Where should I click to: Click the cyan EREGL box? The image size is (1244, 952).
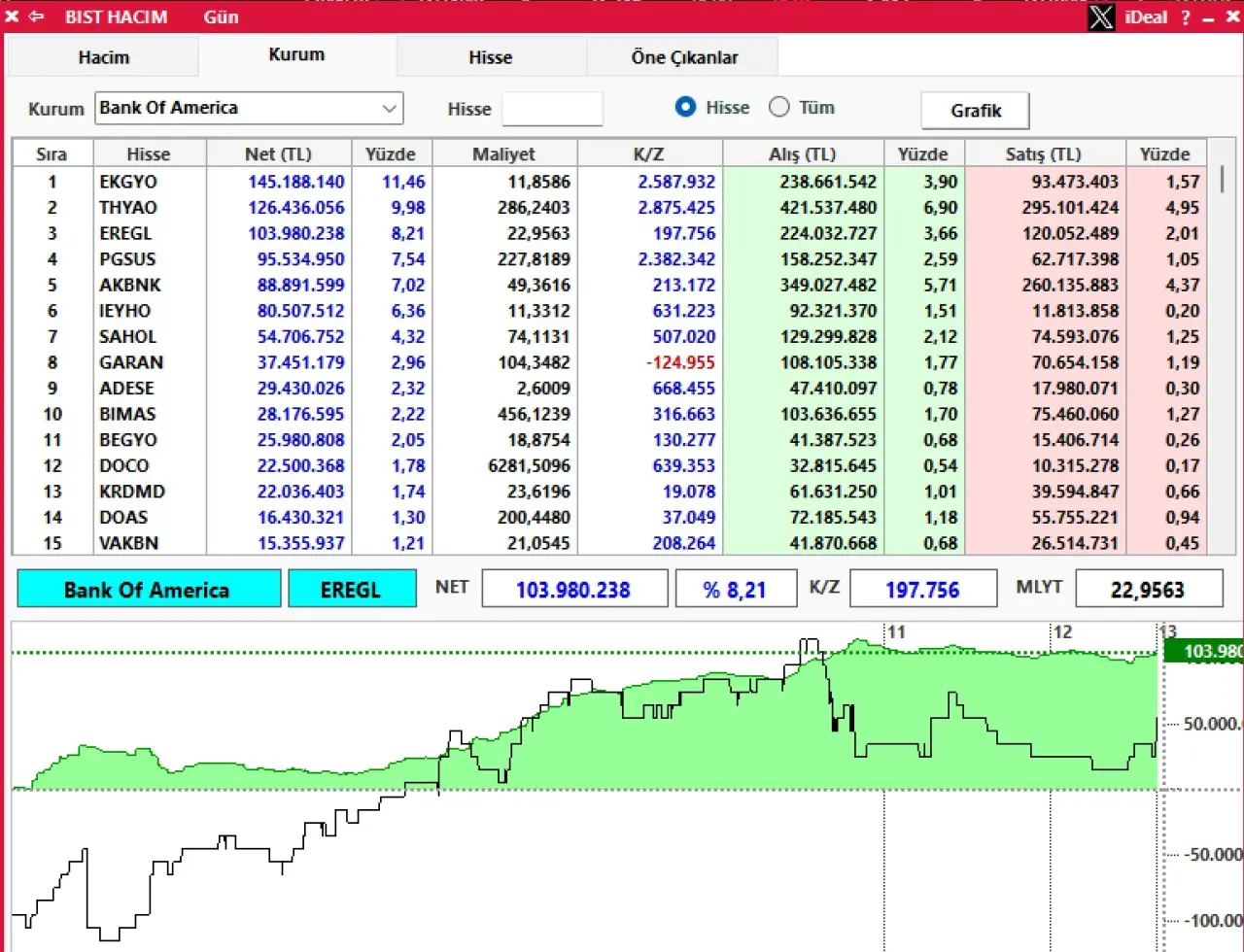tap(351, 590)
